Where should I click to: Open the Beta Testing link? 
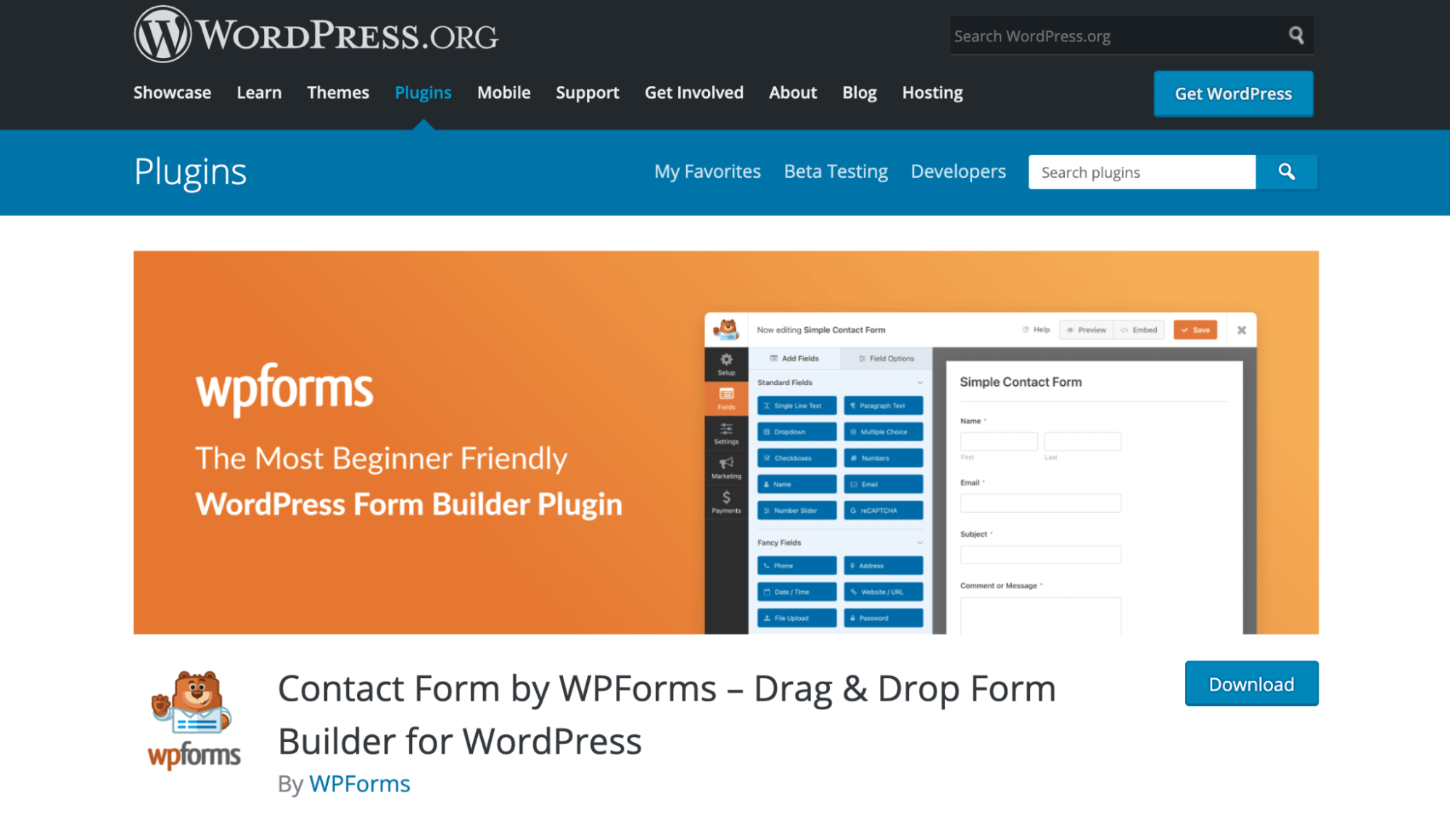tap(836, 171)
